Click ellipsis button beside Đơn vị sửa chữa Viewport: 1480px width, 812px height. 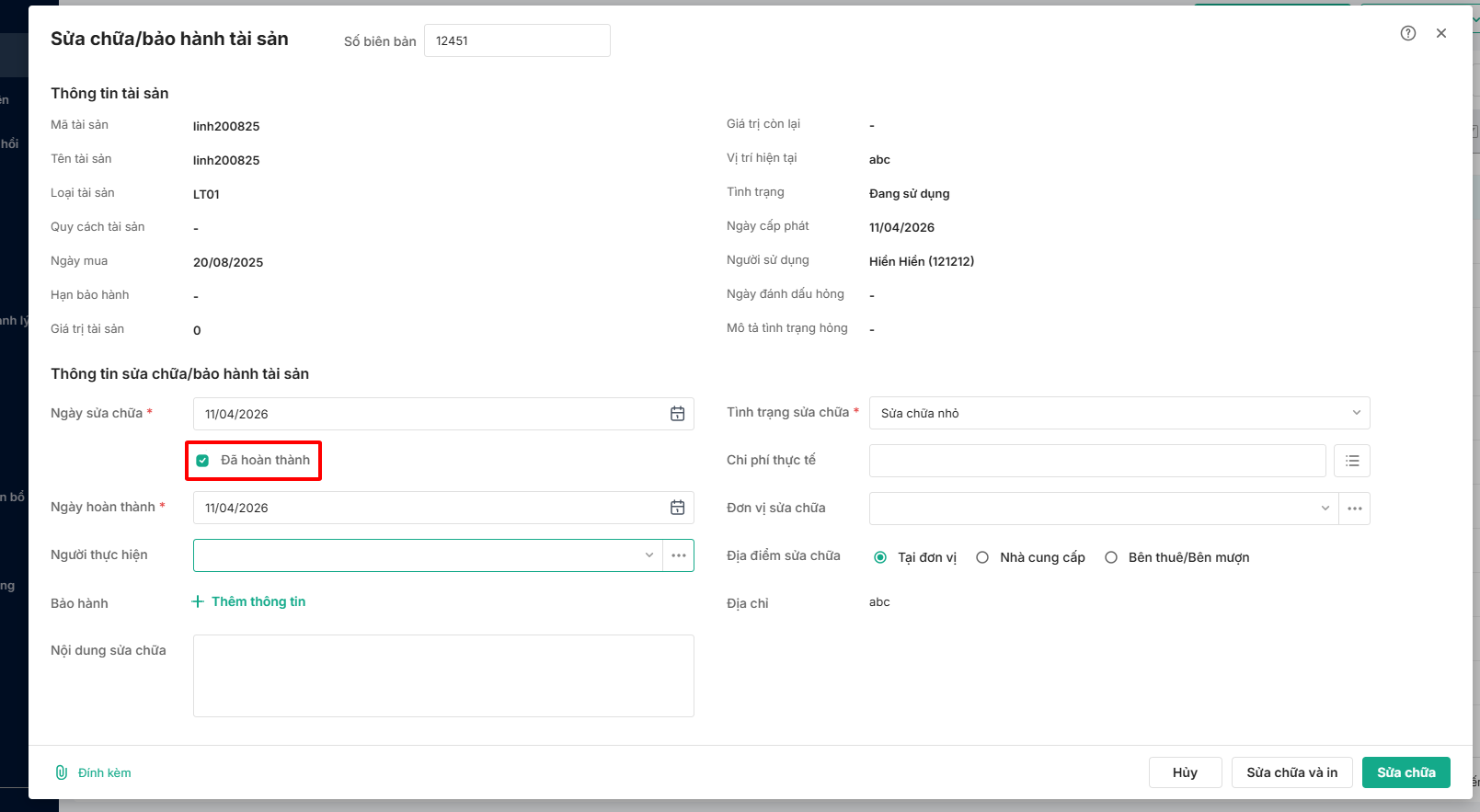click(x=1354, y=509)
